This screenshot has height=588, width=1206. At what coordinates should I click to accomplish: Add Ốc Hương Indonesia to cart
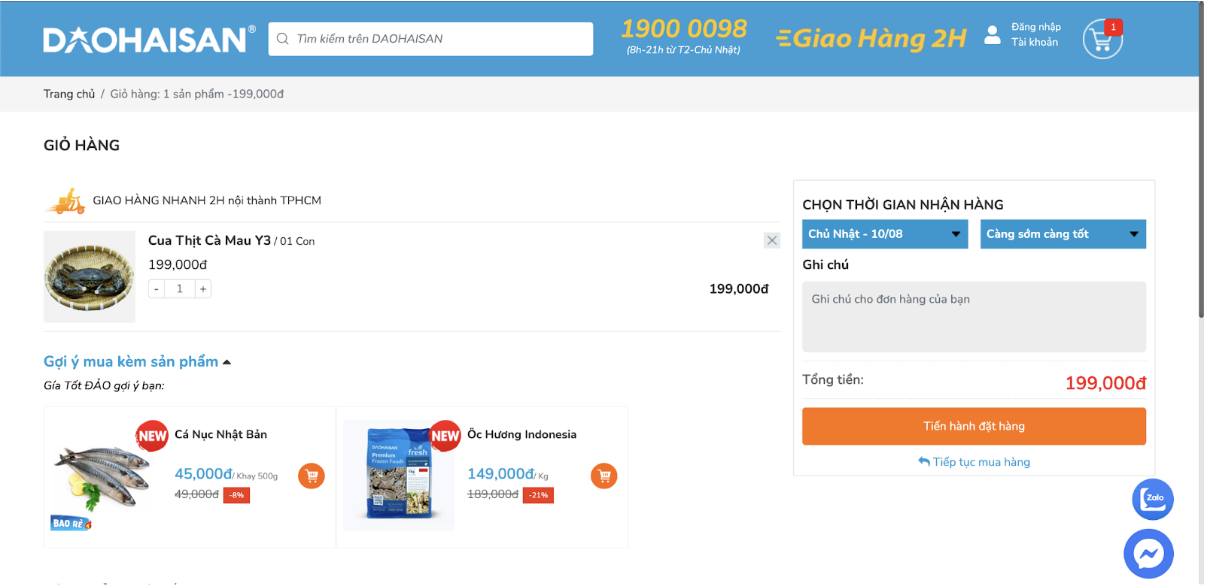pyautogui.click(x=604, y=476)
